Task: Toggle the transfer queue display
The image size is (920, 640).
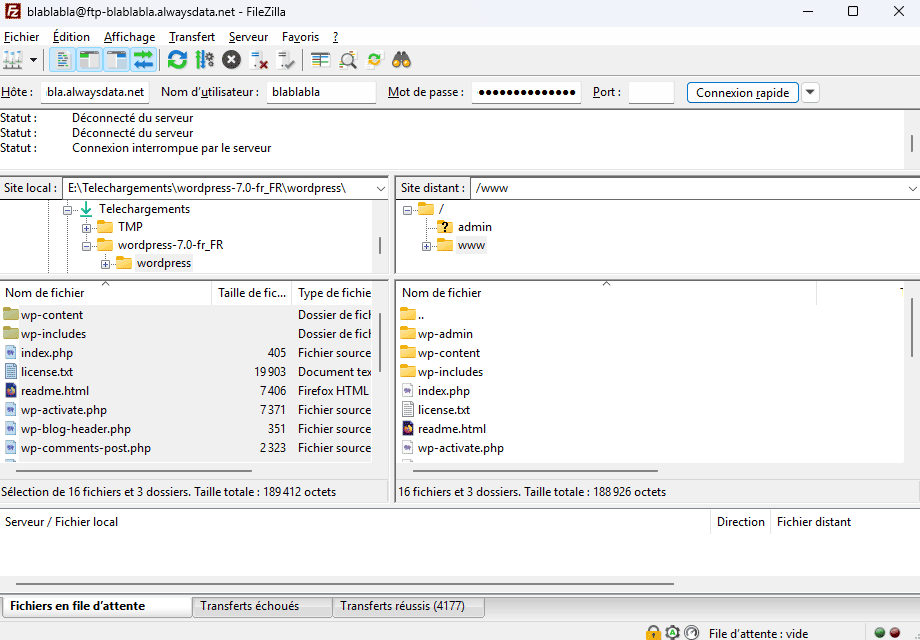Action: point(144,60)
